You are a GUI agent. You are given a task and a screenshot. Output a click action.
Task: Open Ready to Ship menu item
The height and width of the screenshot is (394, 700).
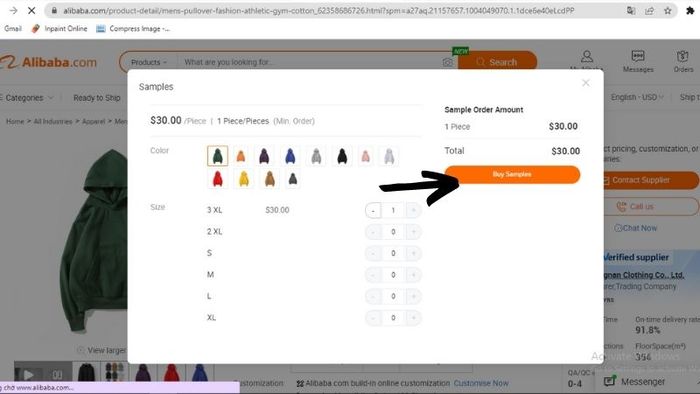(97, 98)
